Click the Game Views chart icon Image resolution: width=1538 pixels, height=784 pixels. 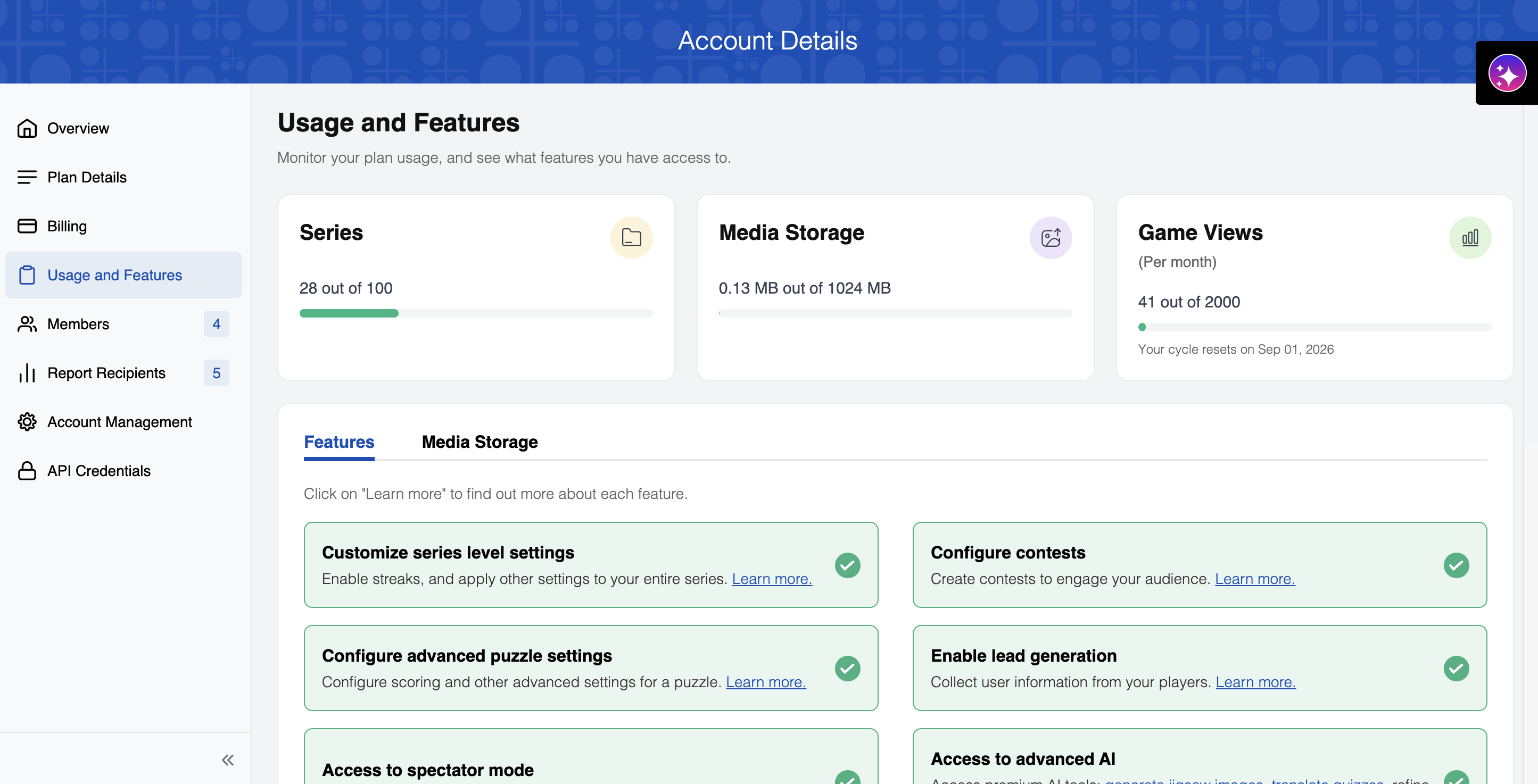(x=1470, y=237)
